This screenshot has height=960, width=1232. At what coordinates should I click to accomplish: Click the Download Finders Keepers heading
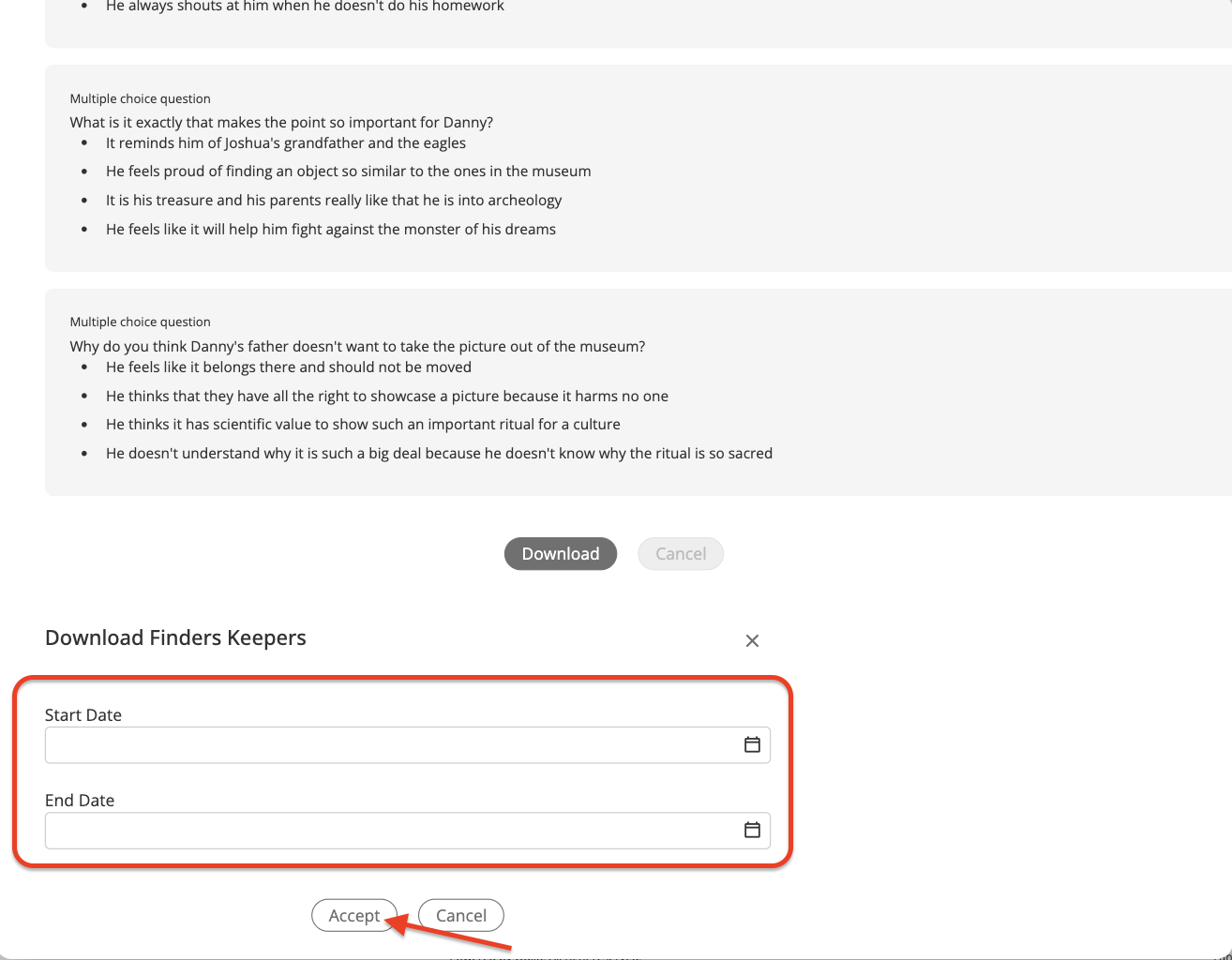pos(175,638)
